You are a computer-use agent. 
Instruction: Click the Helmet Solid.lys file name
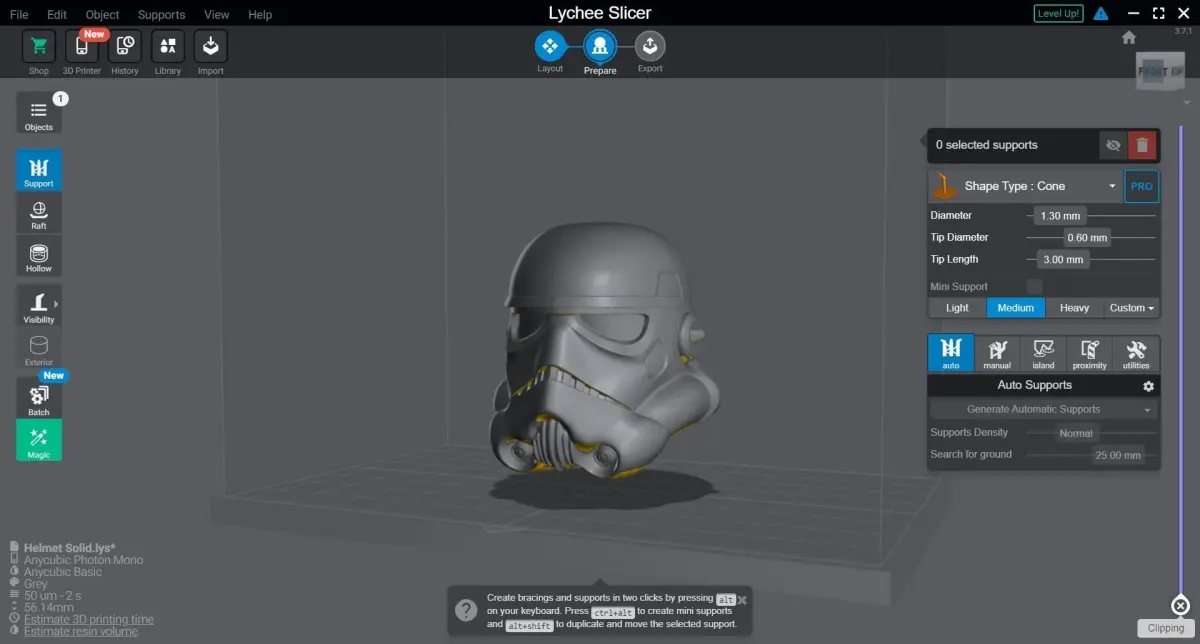click(x=70, y=548)
